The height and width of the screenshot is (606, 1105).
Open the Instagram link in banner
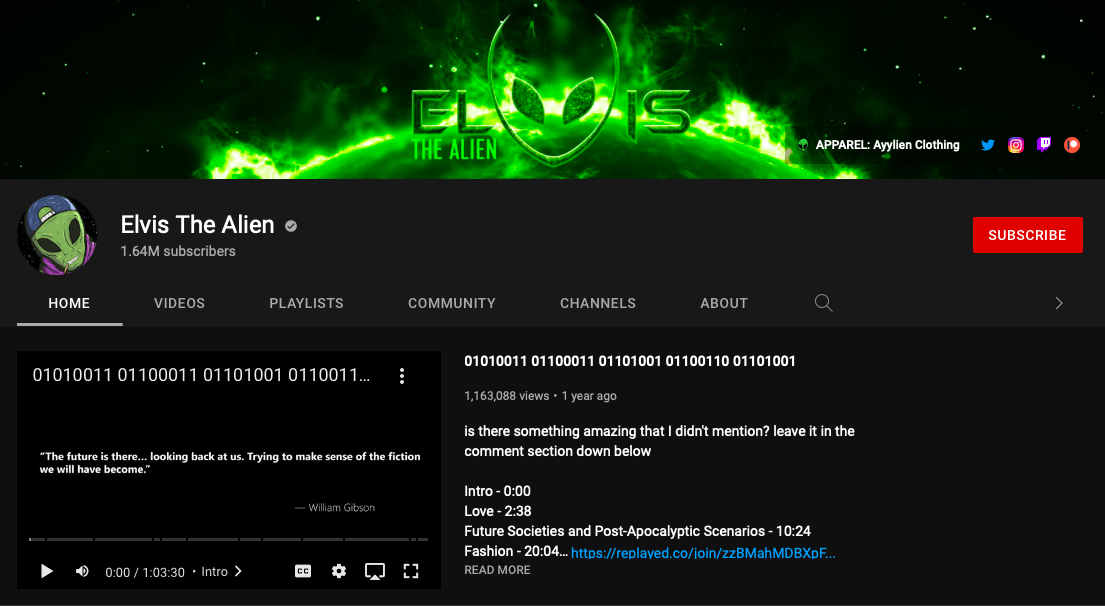tap(1016, 145)
